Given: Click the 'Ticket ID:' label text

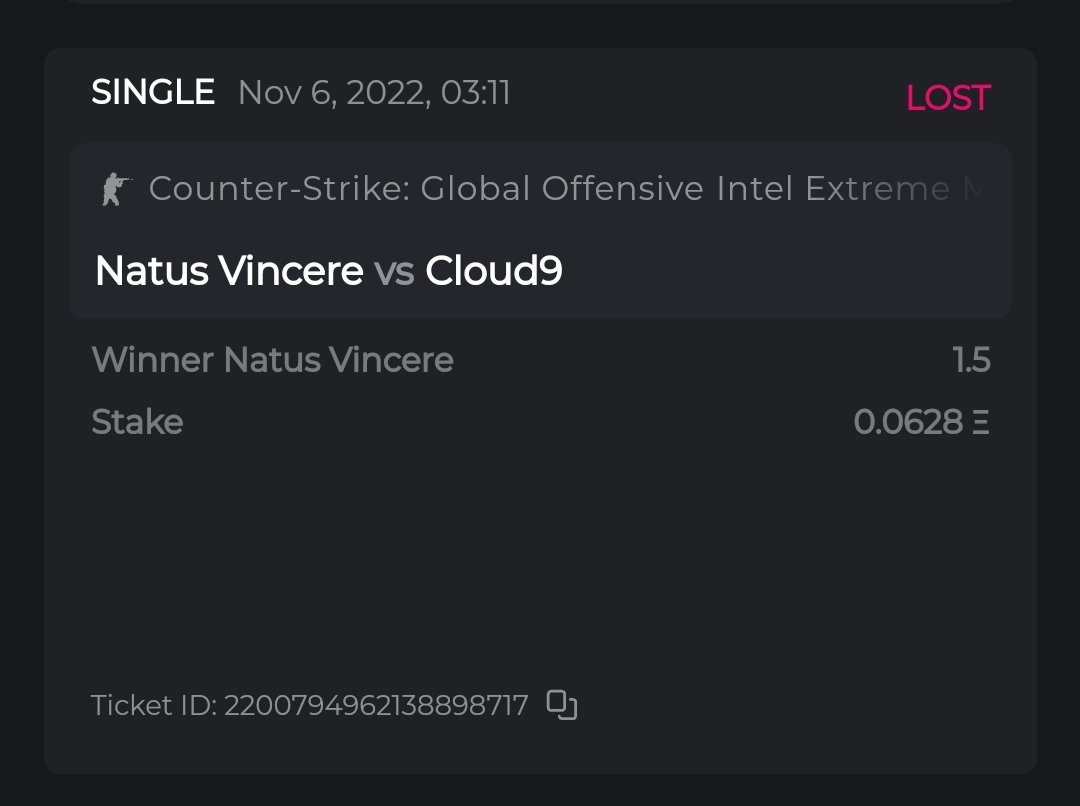Looking at the screenshot, I should pyautogui.click(x=154, y=706).
